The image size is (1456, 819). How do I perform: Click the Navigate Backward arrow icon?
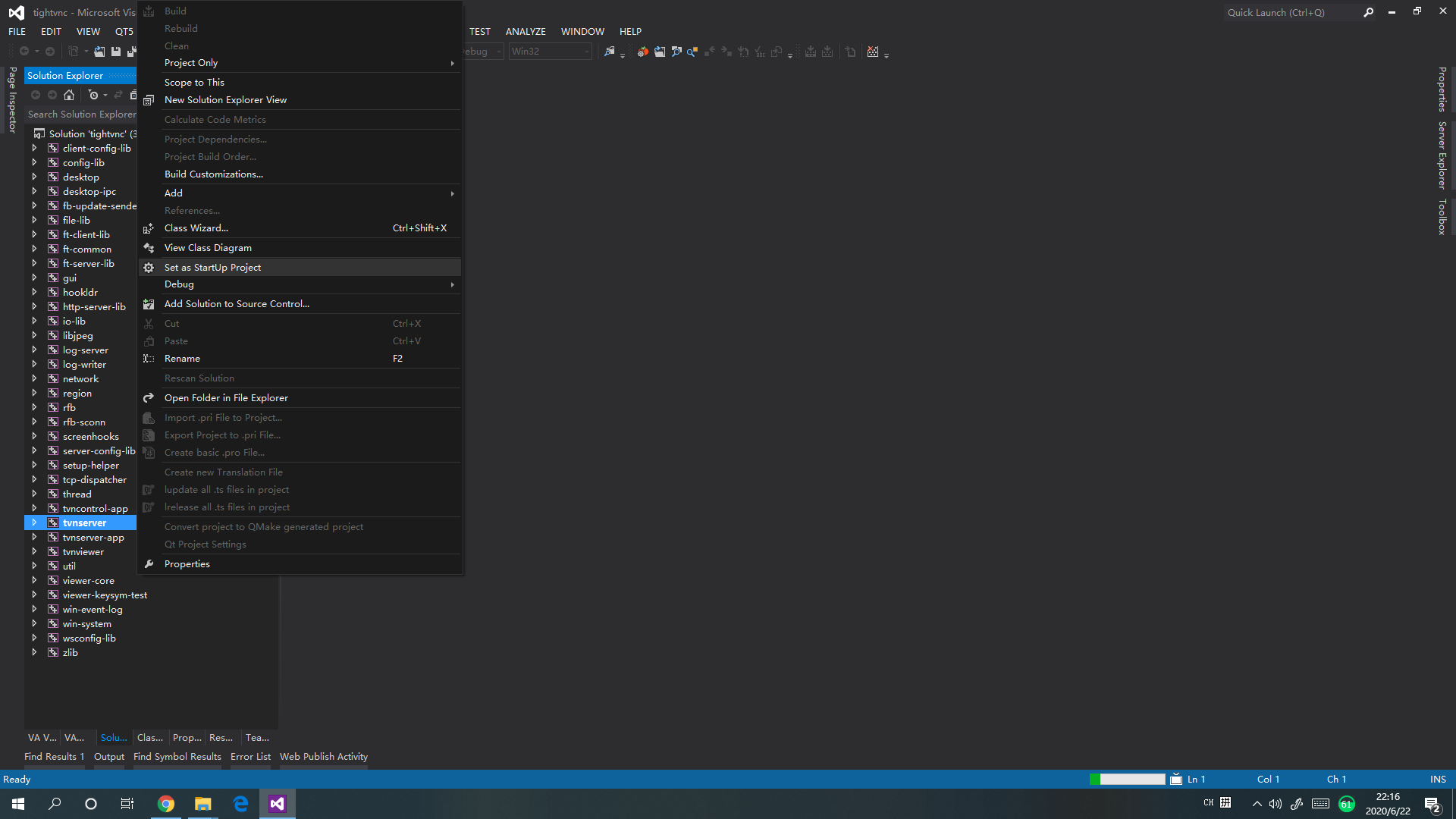[x=23, y=51]
